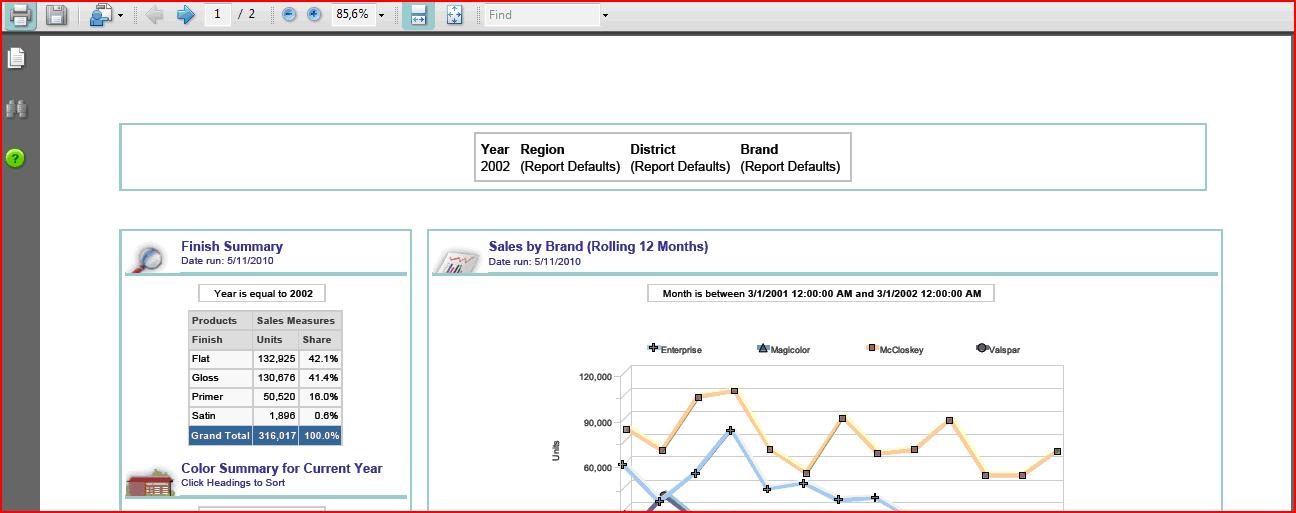
Task: Click the Color Summary building icon
Action: coord(149,480)
